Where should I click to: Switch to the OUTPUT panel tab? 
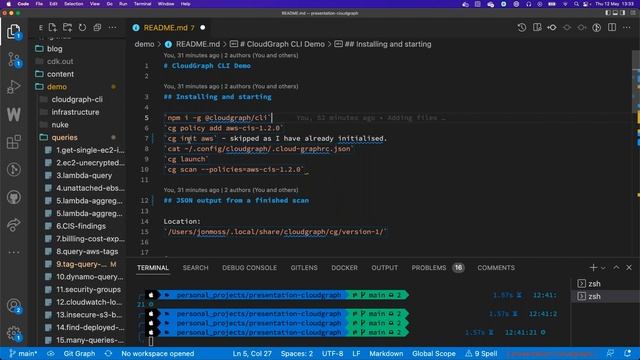384,268
